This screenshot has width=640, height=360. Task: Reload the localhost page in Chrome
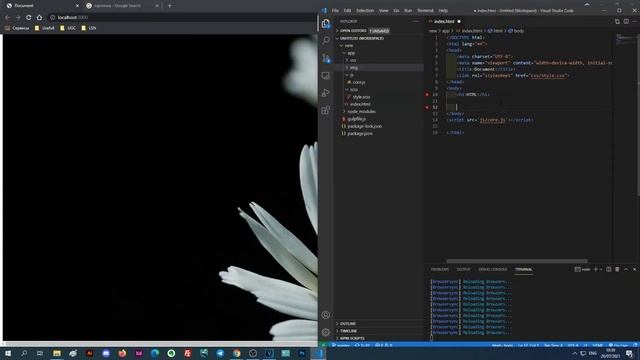pos(29,18)
